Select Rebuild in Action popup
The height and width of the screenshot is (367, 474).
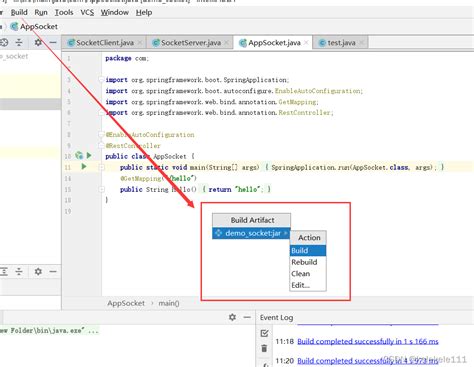click(x=304, y=262)
